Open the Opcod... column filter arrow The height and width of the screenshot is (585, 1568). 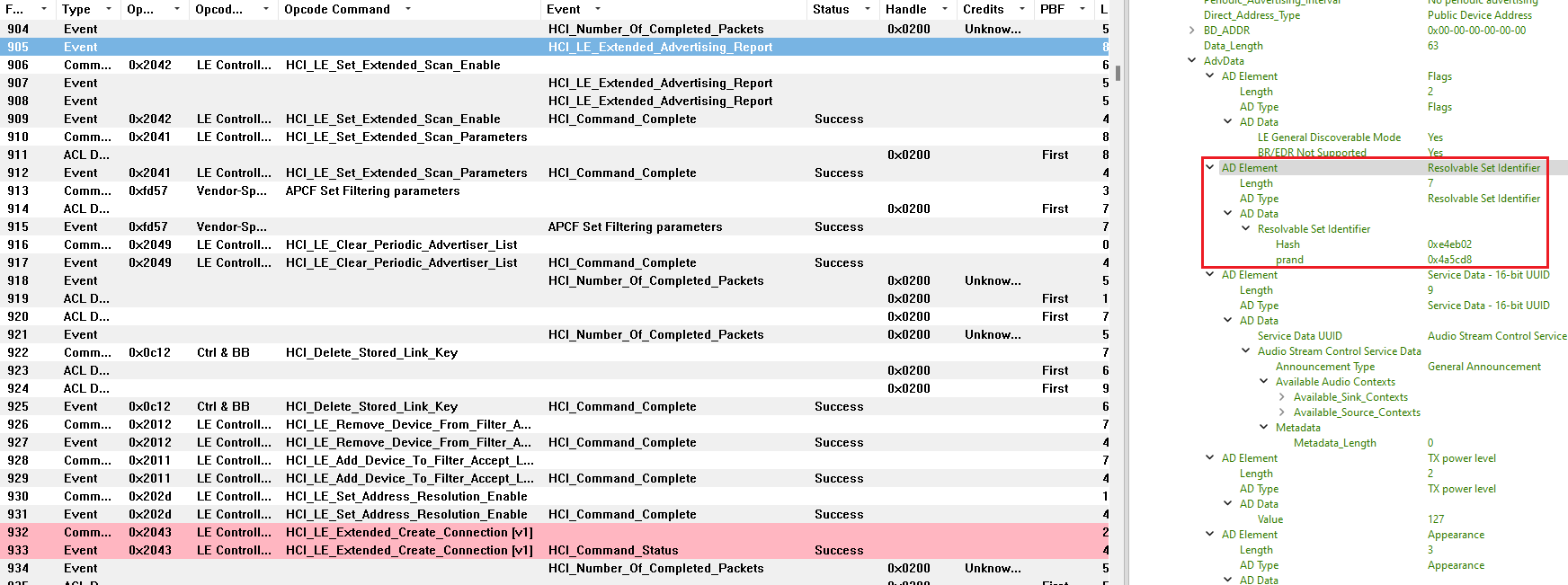coord(266,9)
